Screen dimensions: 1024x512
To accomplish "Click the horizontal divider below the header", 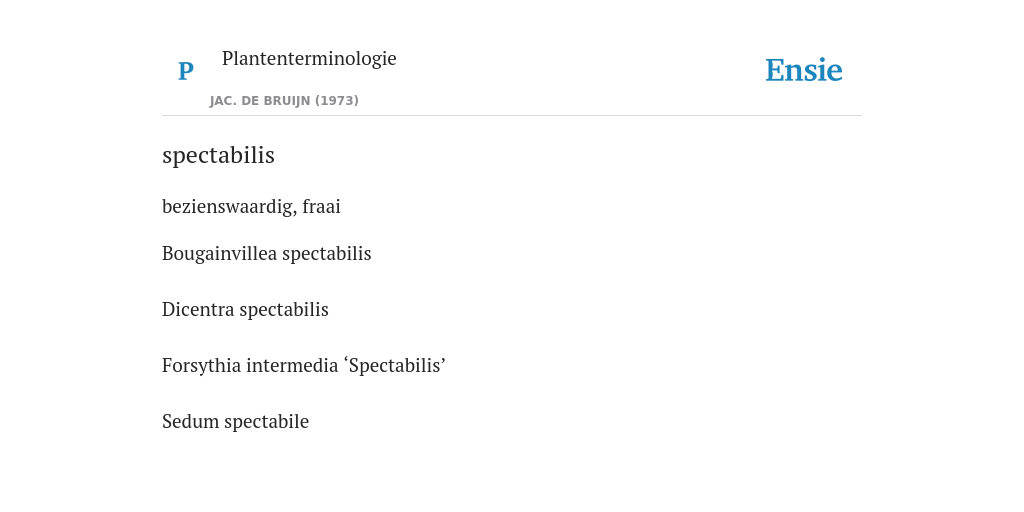I will [x=512, y=116].
